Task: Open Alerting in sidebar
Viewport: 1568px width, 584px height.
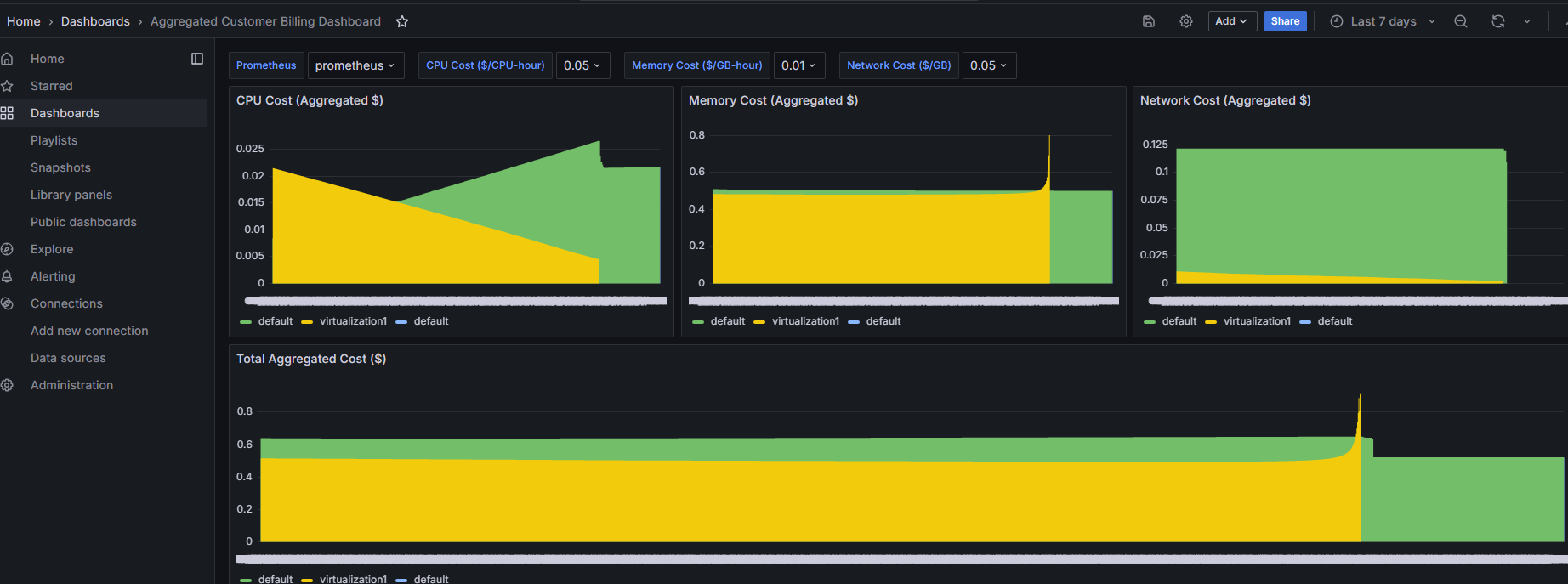Action: click(53, 276)
